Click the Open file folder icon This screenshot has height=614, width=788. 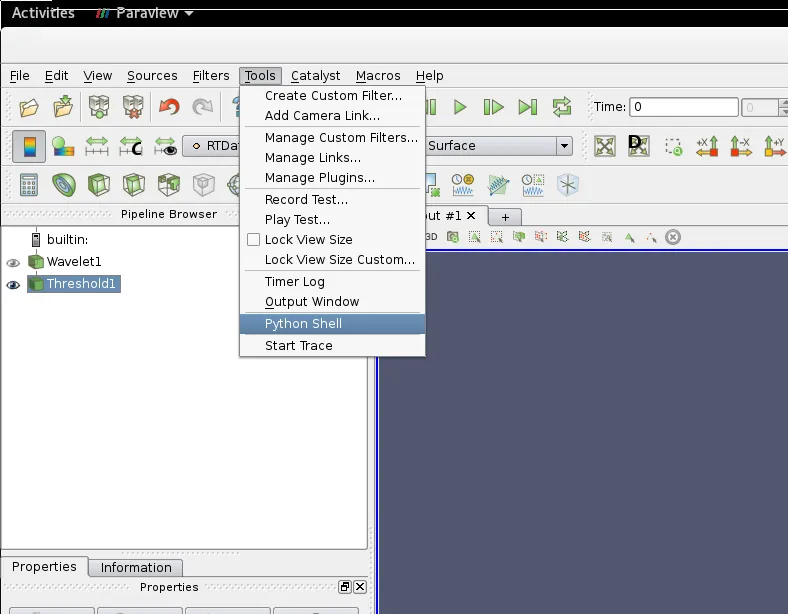[x=29, y=107]
